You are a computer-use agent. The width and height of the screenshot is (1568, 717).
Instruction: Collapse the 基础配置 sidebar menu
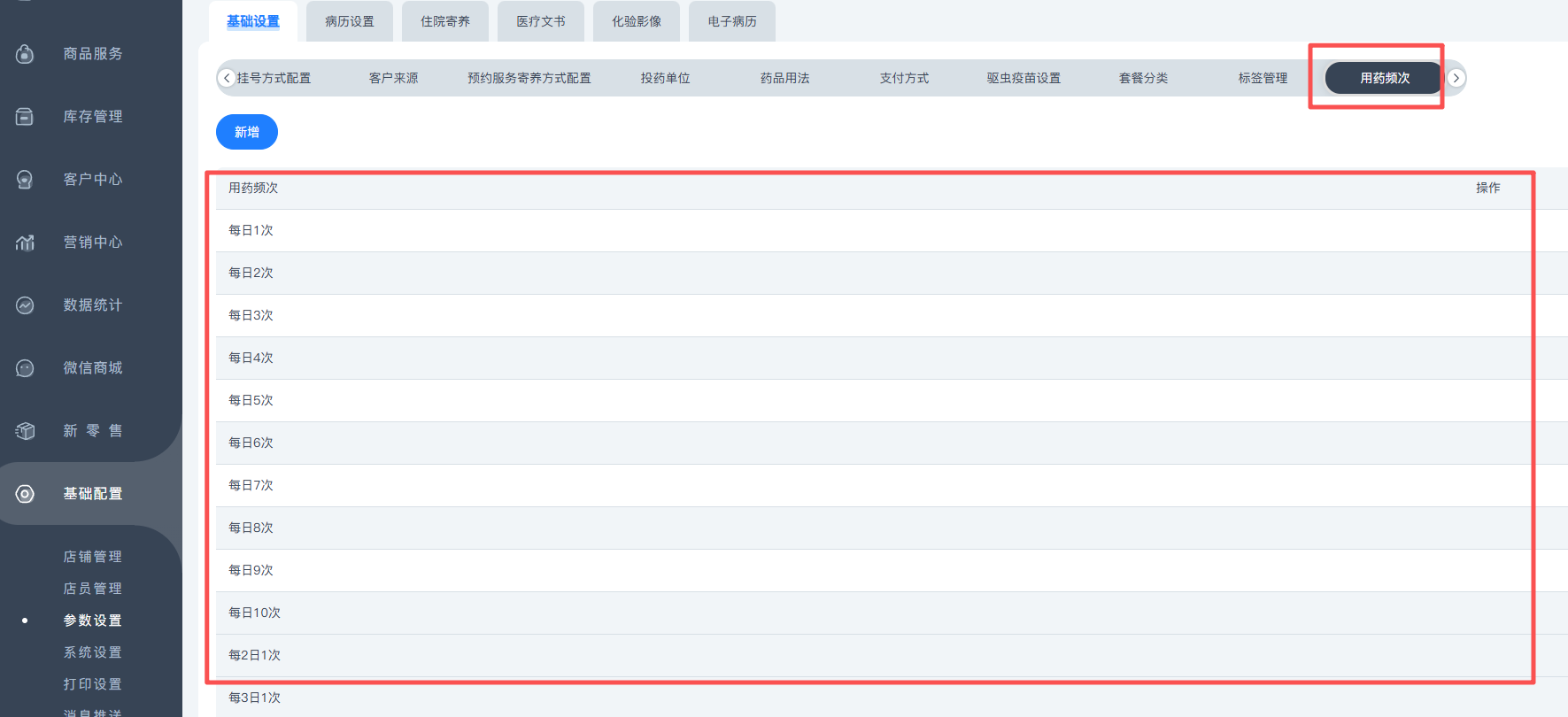pyautogui.click(x=92, y=494)
